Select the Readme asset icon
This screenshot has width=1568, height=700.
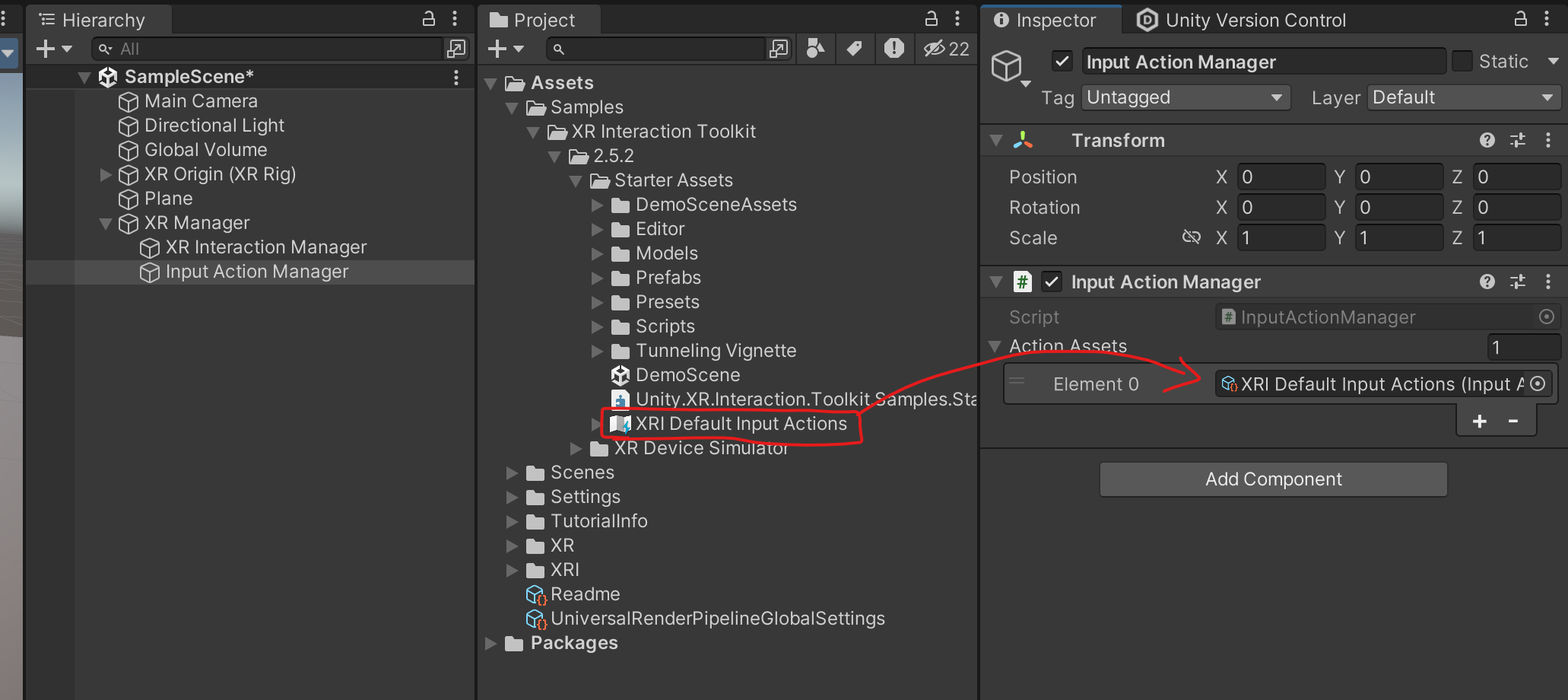(536, 595)
